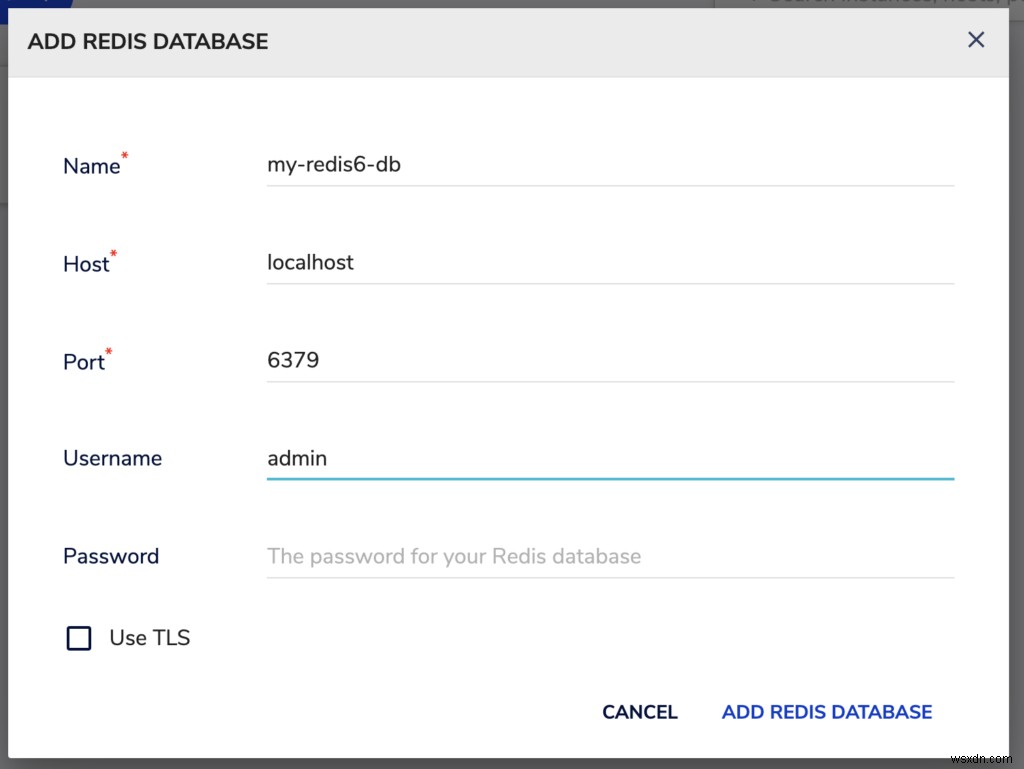The width and height of the screenshot is (1024, 769).
Task: Click the Username label text
Action: [112, 458]
